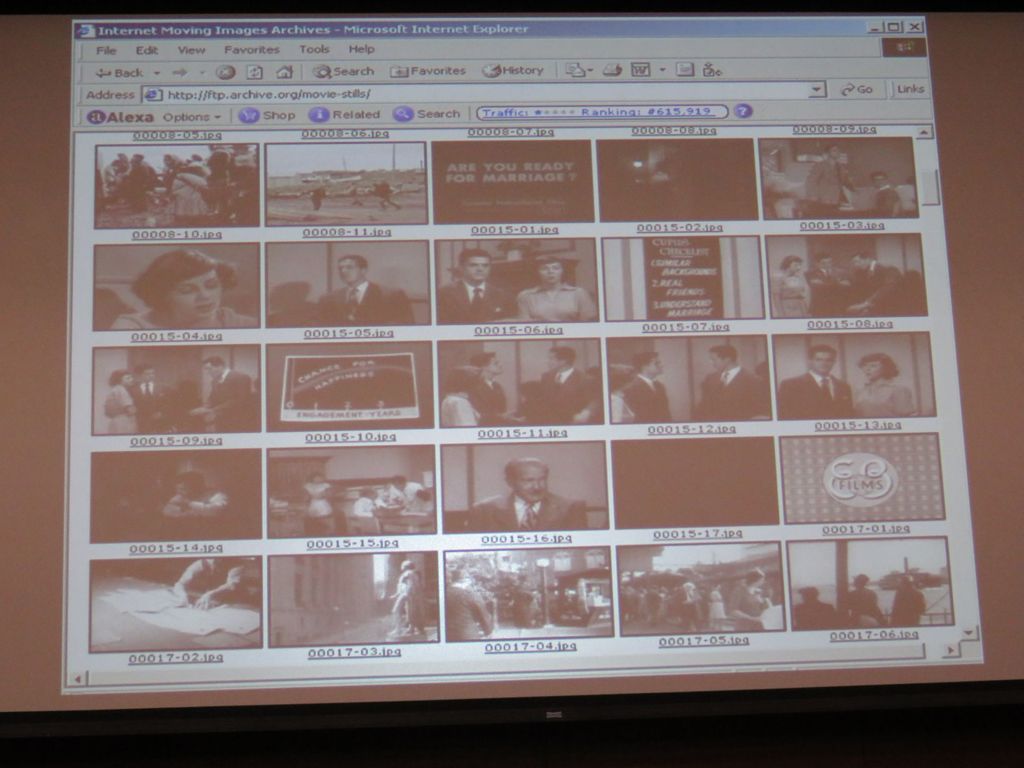This screenshot has width=1024, height=768.
Task: Open the Search toolbar button
Action: tap(343, 71)
